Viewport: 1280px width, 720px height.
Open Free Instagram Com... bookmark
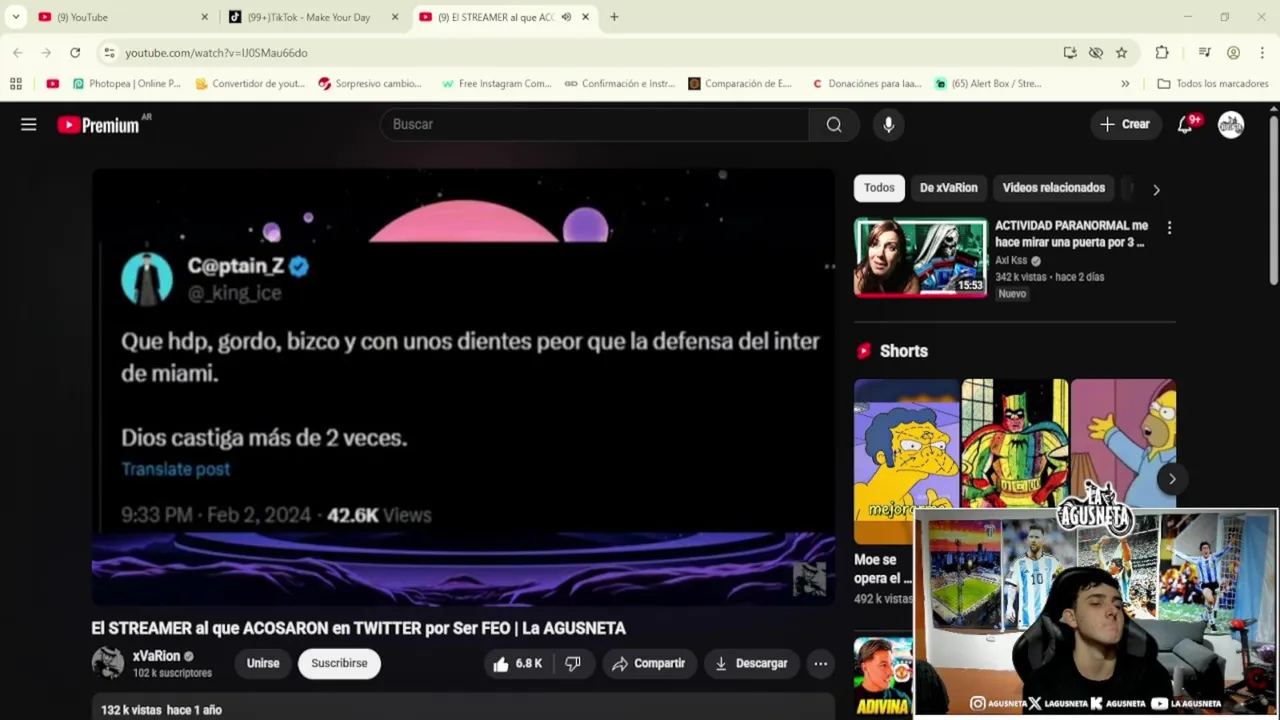click(x=497, y=84)
